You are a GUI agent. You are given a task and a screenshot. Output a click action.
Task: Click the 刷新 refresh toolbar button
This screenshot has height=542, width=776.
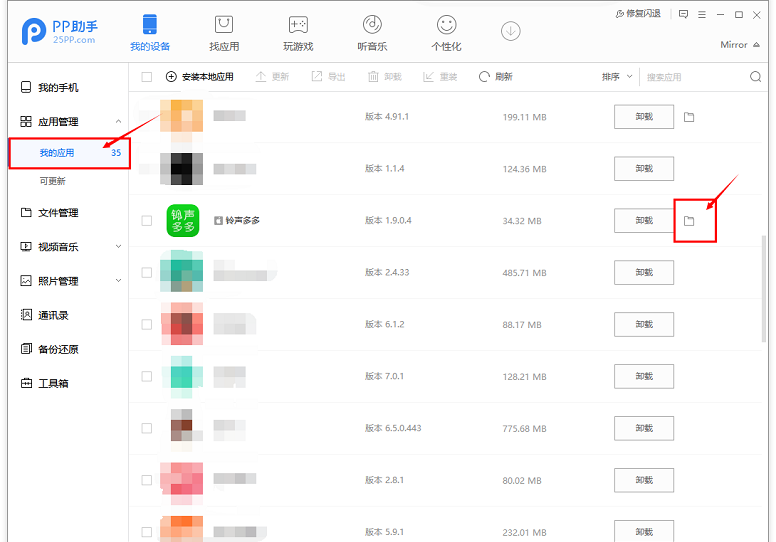pos(496,77)
